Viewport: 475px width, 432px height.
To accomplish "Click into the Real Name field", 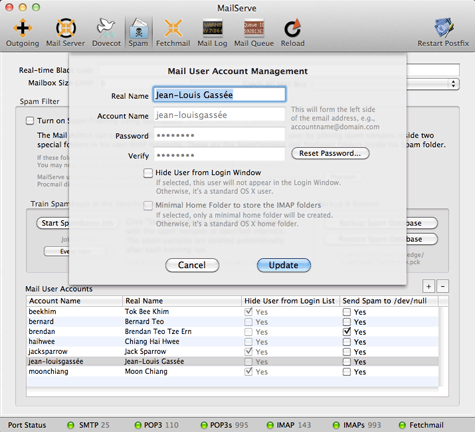I will (x=220, y=95).
